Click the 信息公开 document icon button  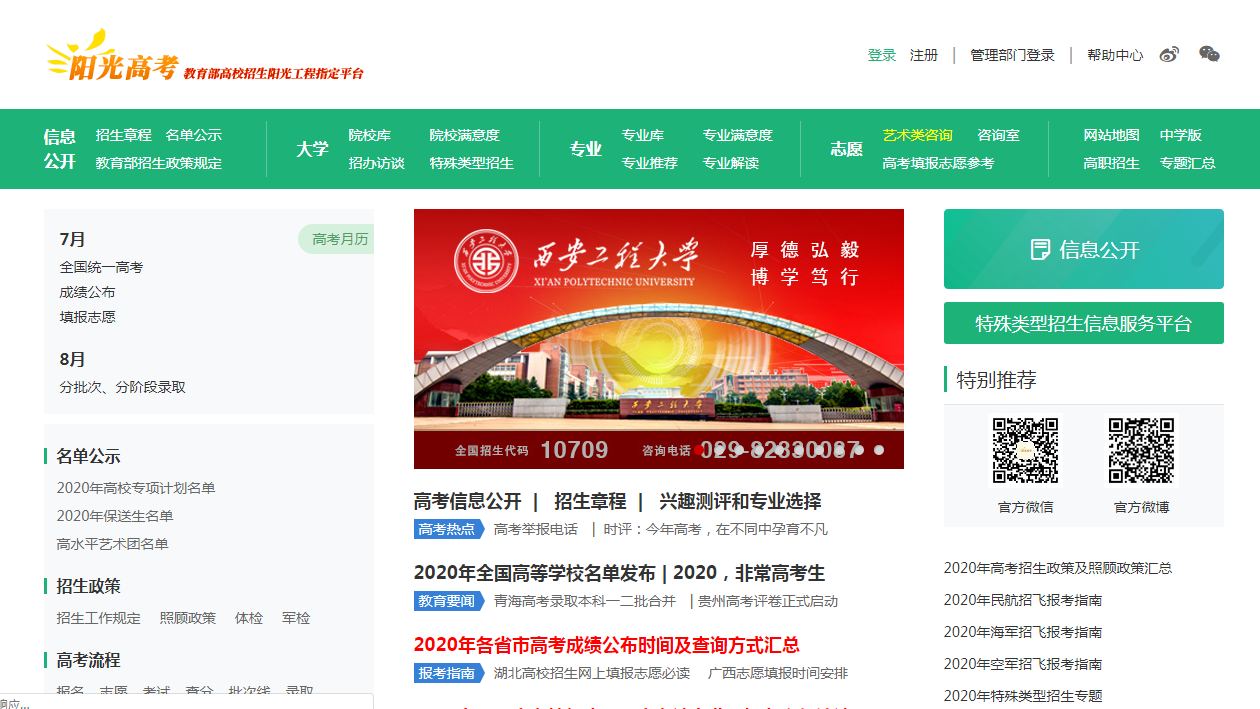coord(1084,249)
